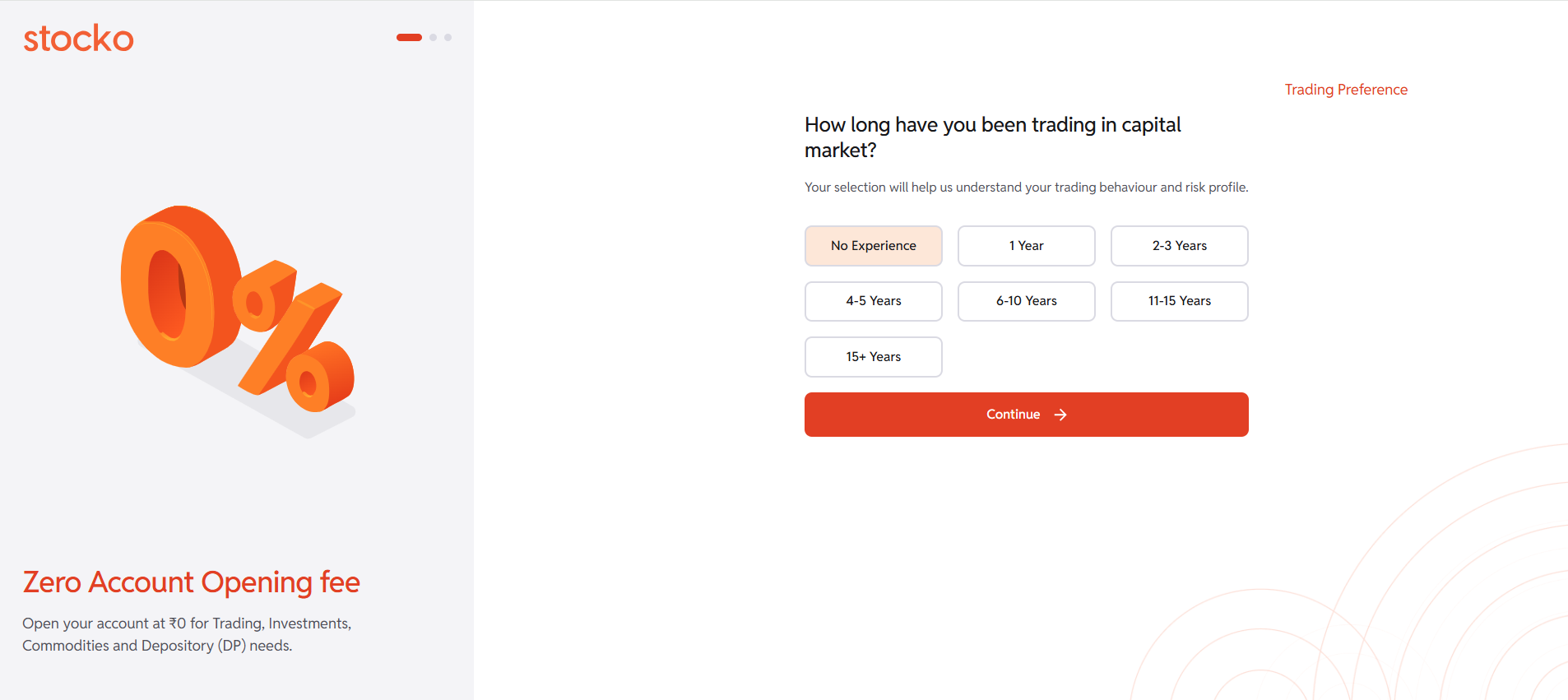Select 4-5 Years of experience
Image resolution: width=1568 pixels, height=700 pixels.
[x=873, y=301]
